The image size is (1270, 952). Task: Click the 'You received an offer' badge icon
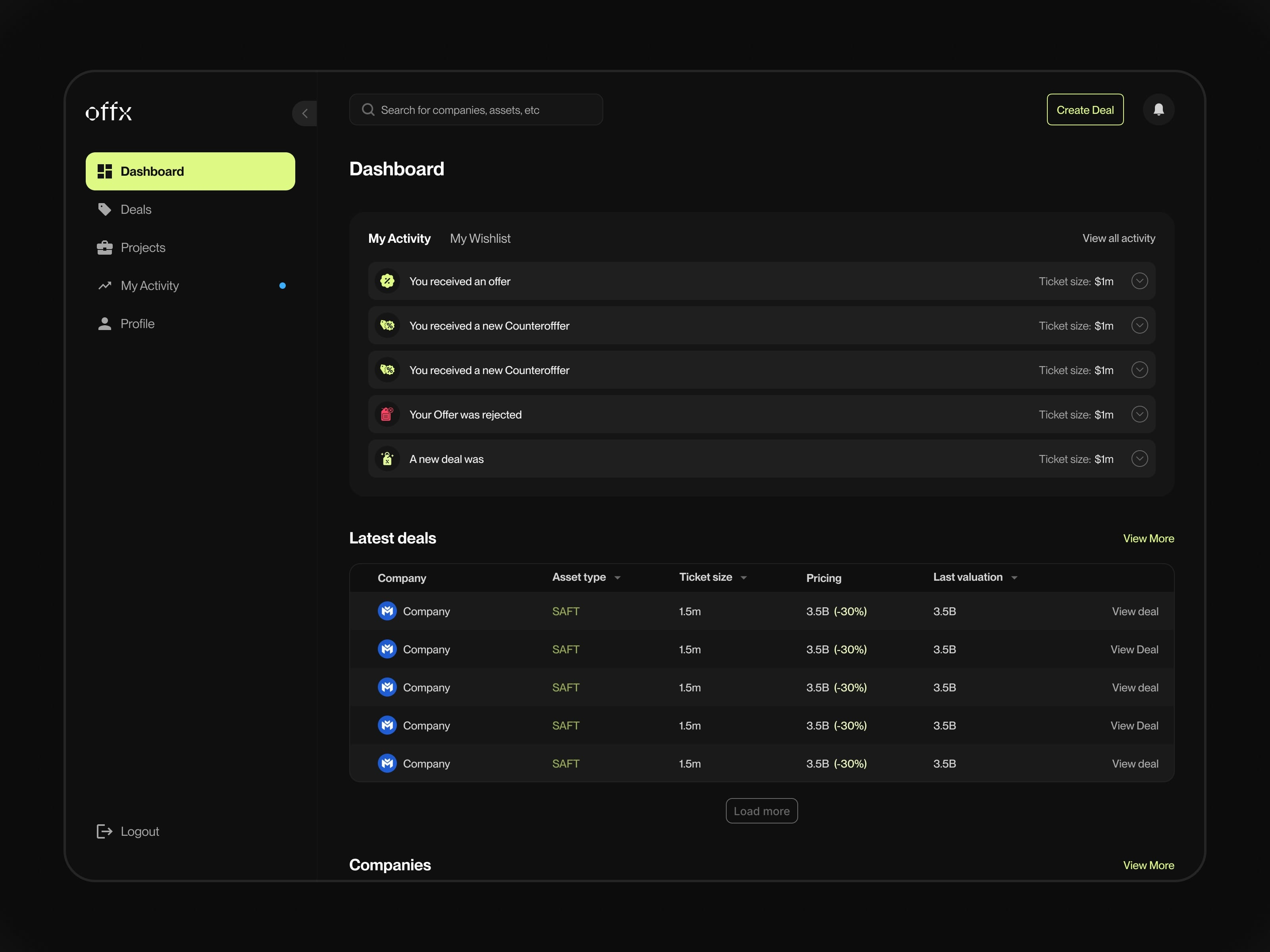coord(387,281)
